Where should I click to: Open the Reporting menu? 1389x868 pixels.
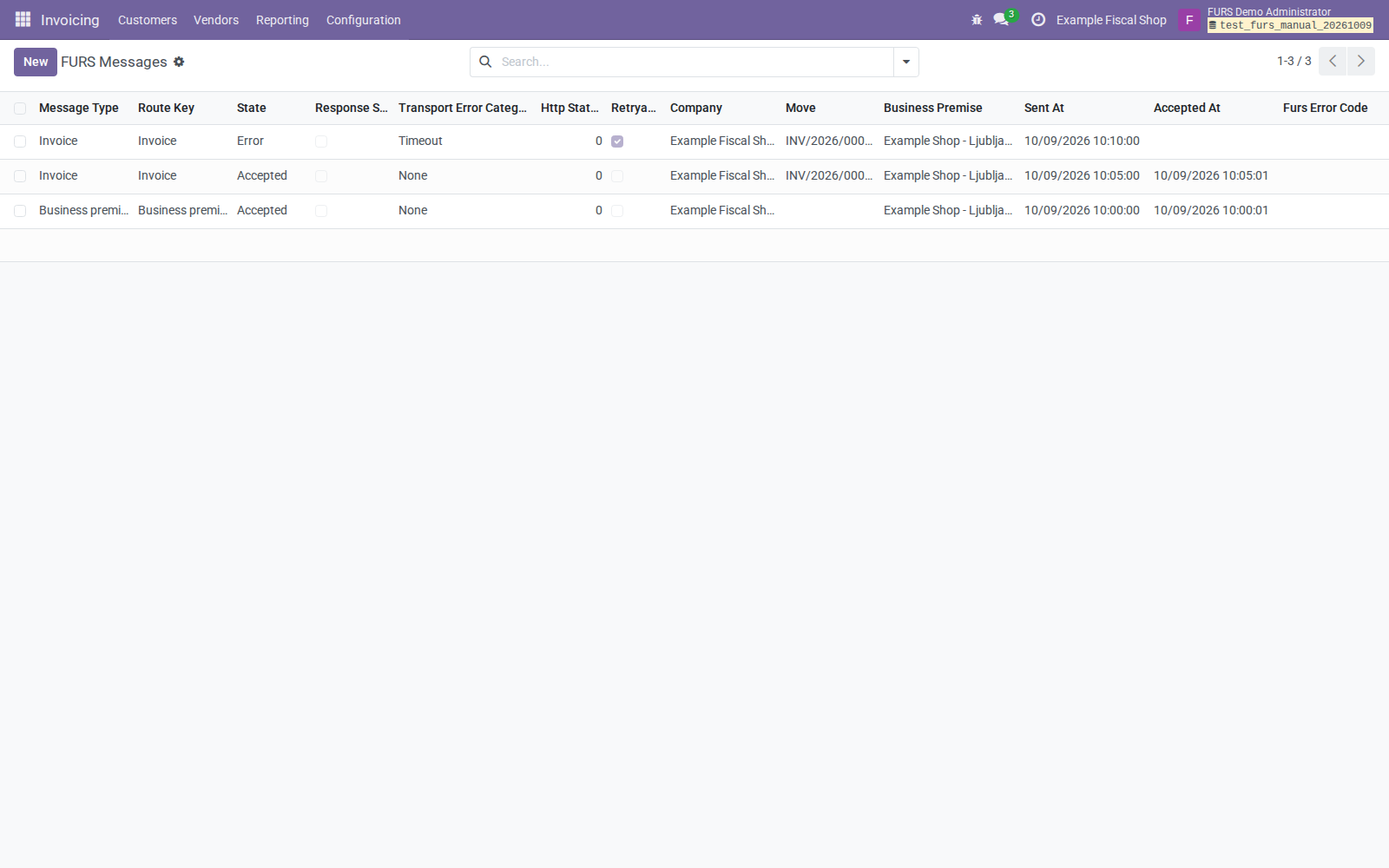(282, 20)
